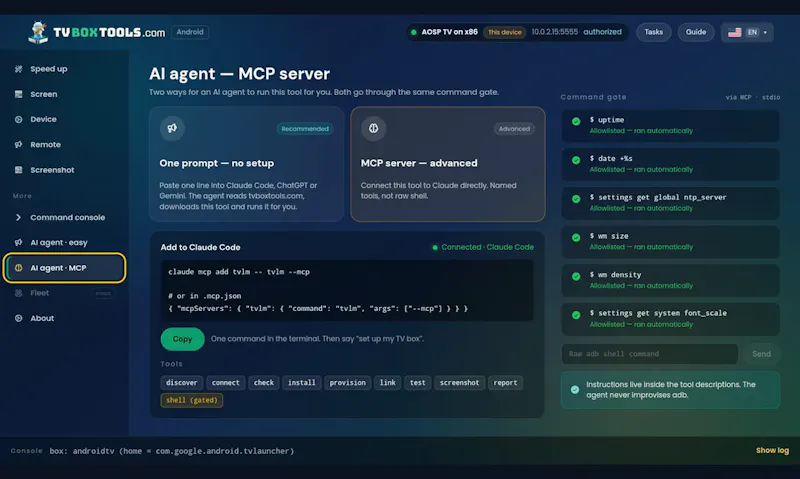The width and height of the screenshot is (800, 479).
Task: Click the Recommended badge
Action: pyautogui.click(x=305, y=129)
